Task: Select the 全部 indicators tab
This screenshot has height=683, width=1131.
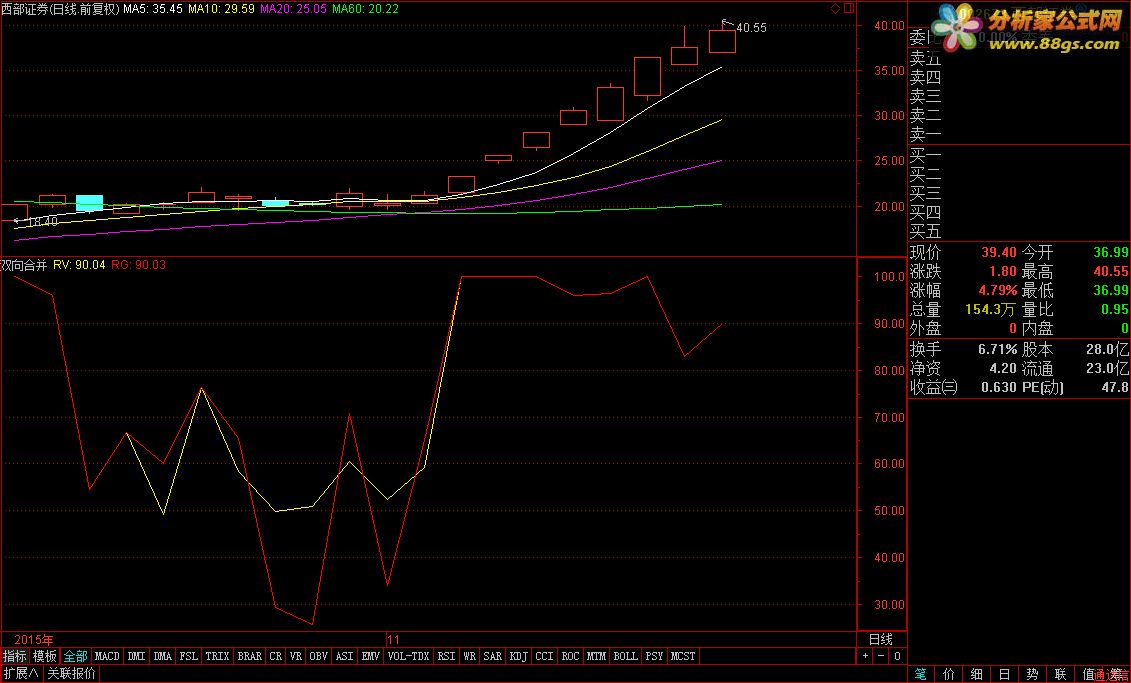Action: tap(75, 656)
